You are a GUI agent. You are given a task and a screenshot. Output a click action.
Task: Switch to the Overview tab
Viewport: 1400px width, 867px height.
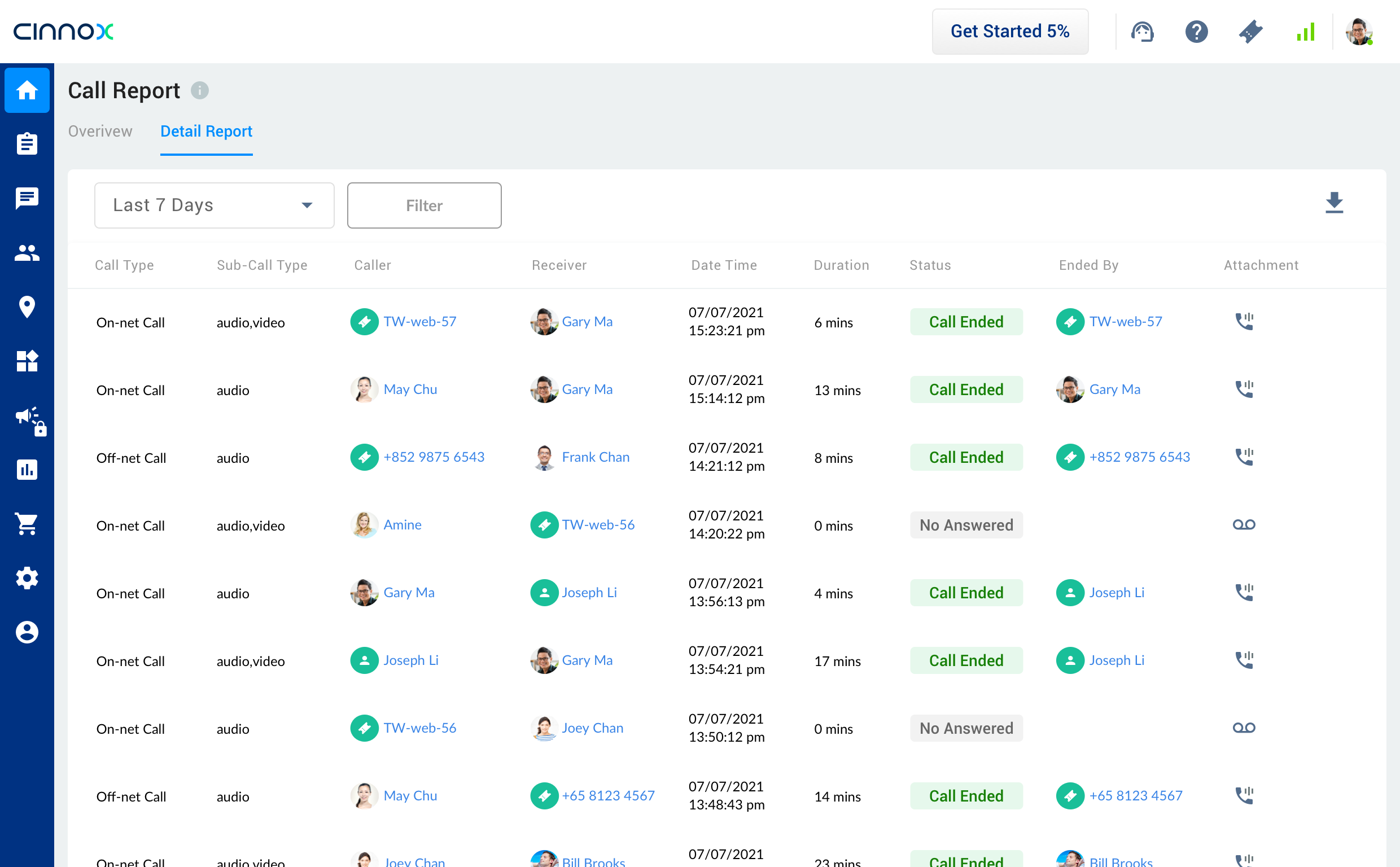tap(100, 132)
